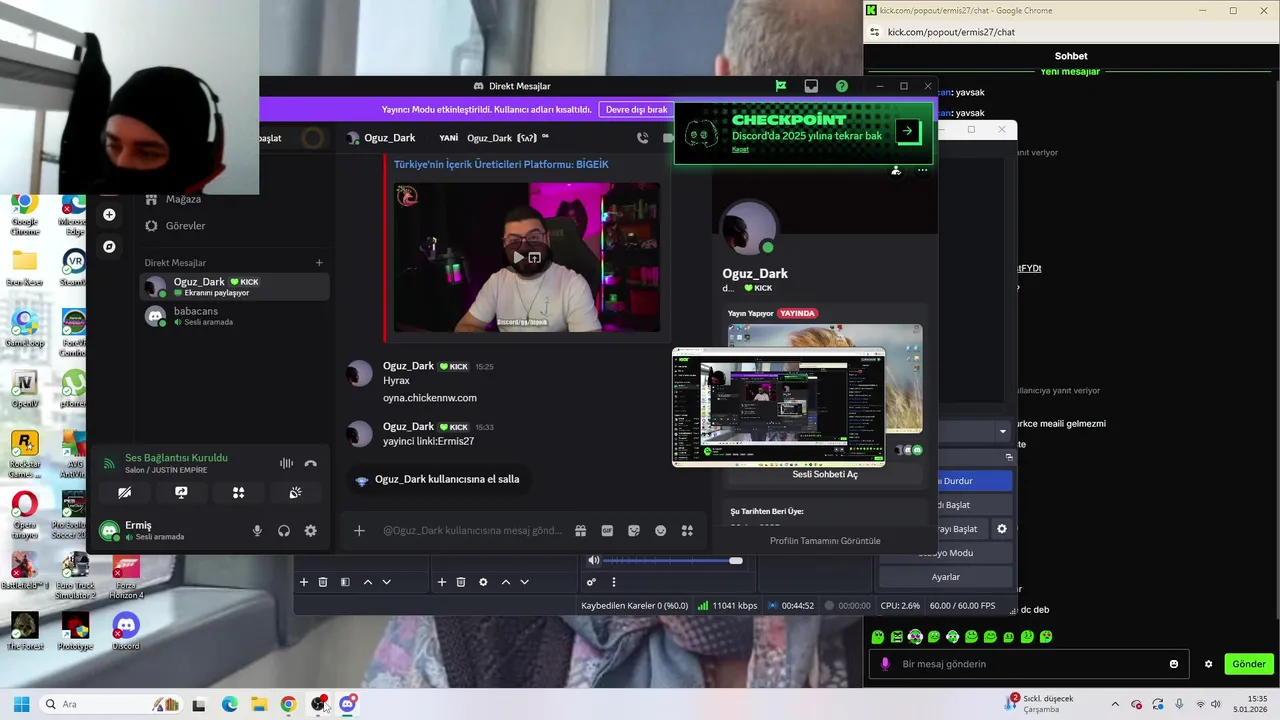Image resolution: width=1280 pixels, height=720 pixels.
Task: Send Kick chat message with Gönder
Action: pos(1248,664)
